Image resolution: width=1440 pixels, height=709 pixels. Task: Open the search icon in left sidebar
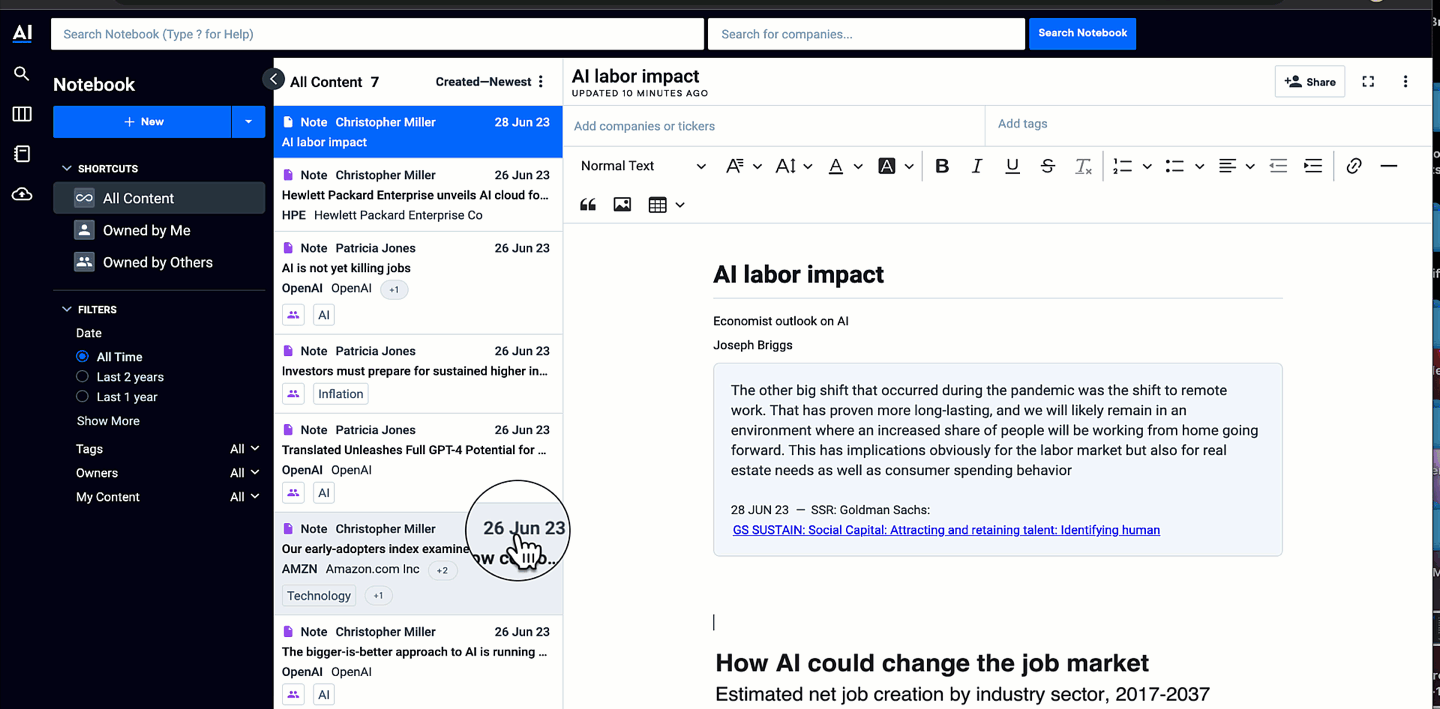(x=22, y=74)
